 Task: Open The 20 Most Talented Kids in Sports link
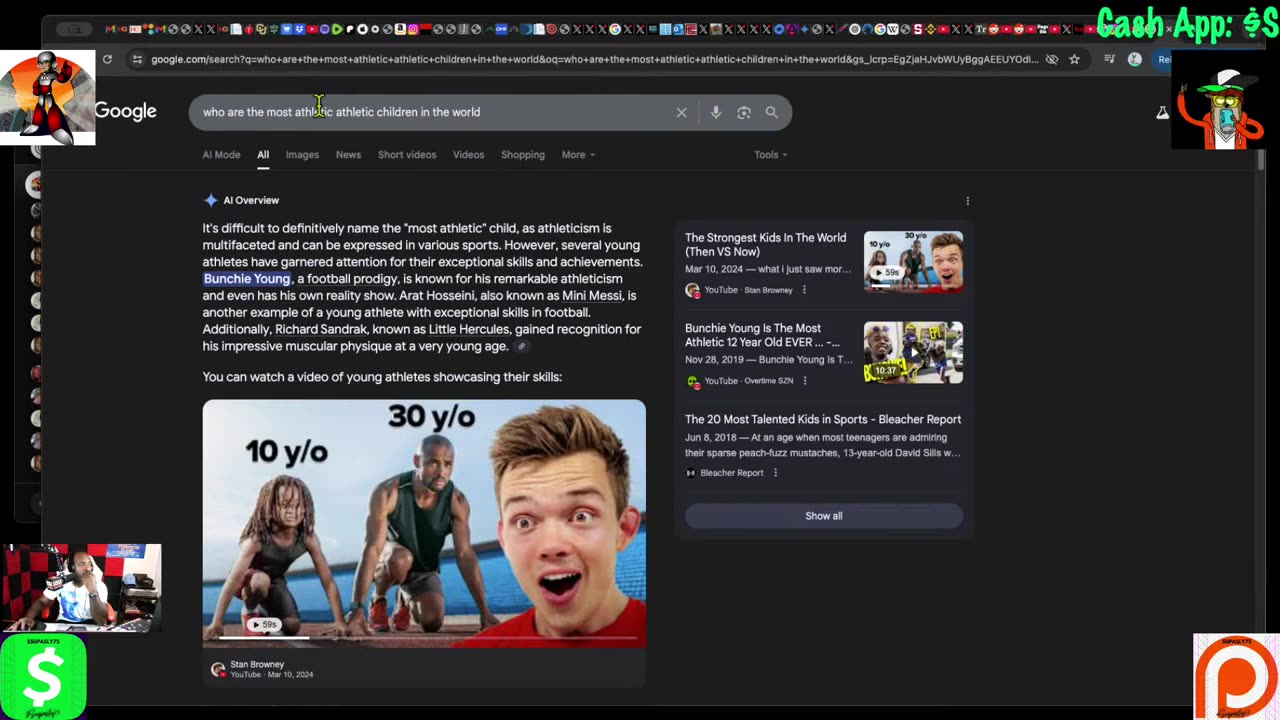pyautogui.click(x=823, y=420)
